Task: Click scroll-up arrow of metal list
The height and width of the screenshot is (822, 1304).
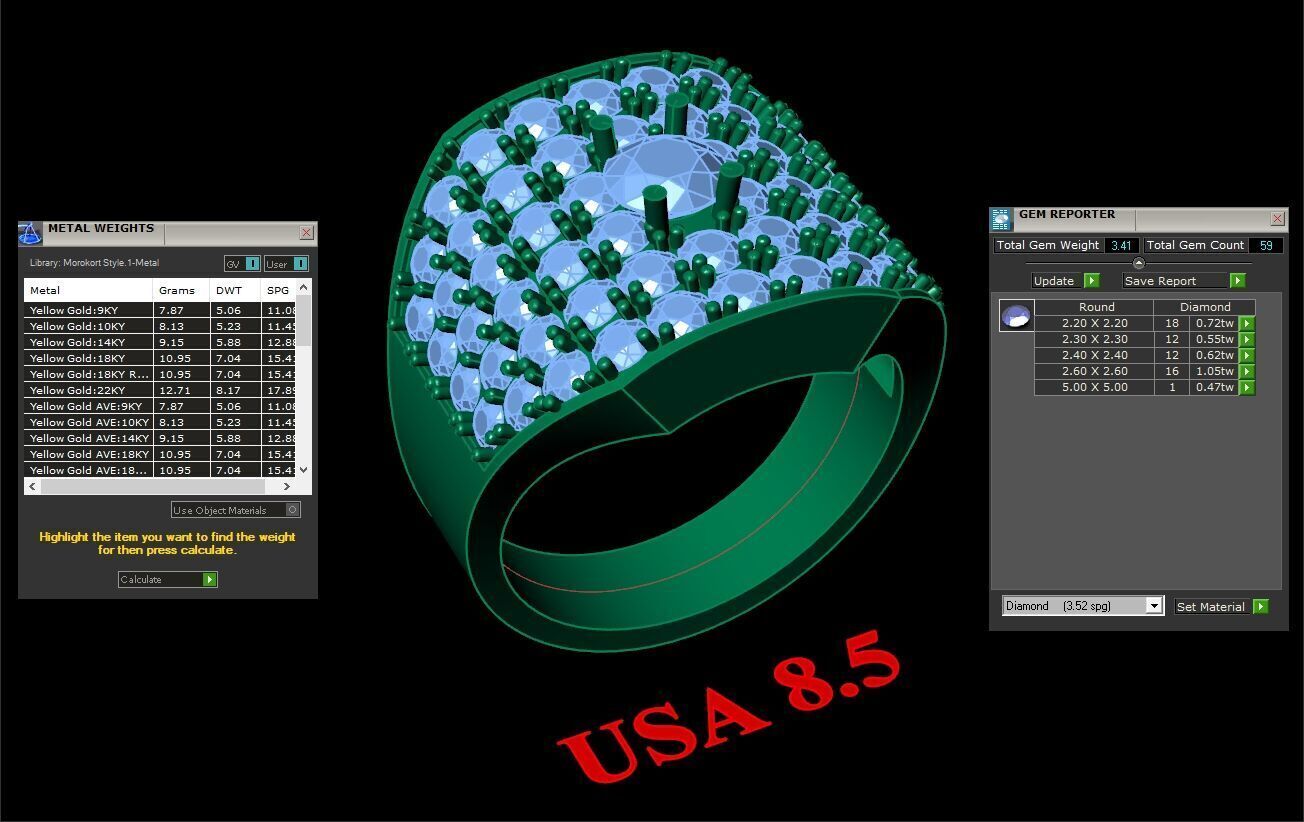Action: (304, 288)
